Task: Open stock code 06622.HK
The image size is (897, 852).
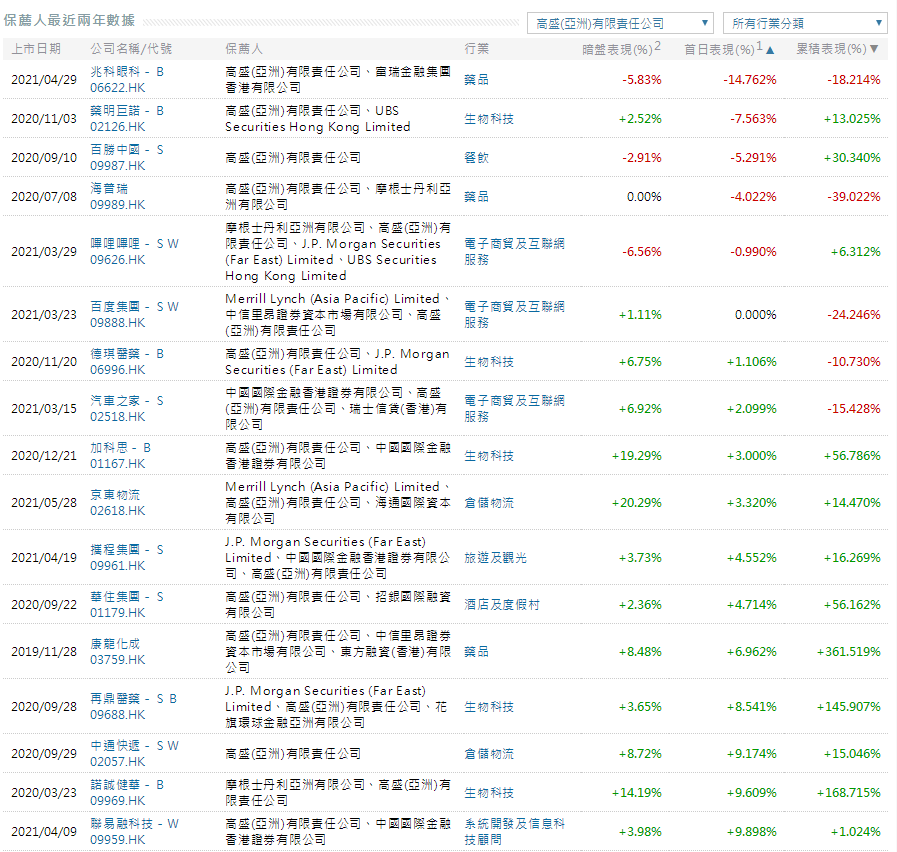Action: click(118, 88)
